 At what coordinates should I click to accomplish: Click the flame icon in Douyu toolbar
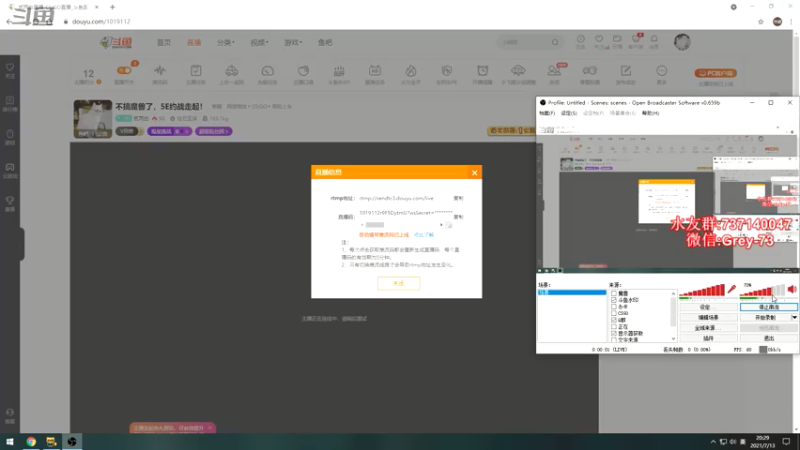(411, 71)
